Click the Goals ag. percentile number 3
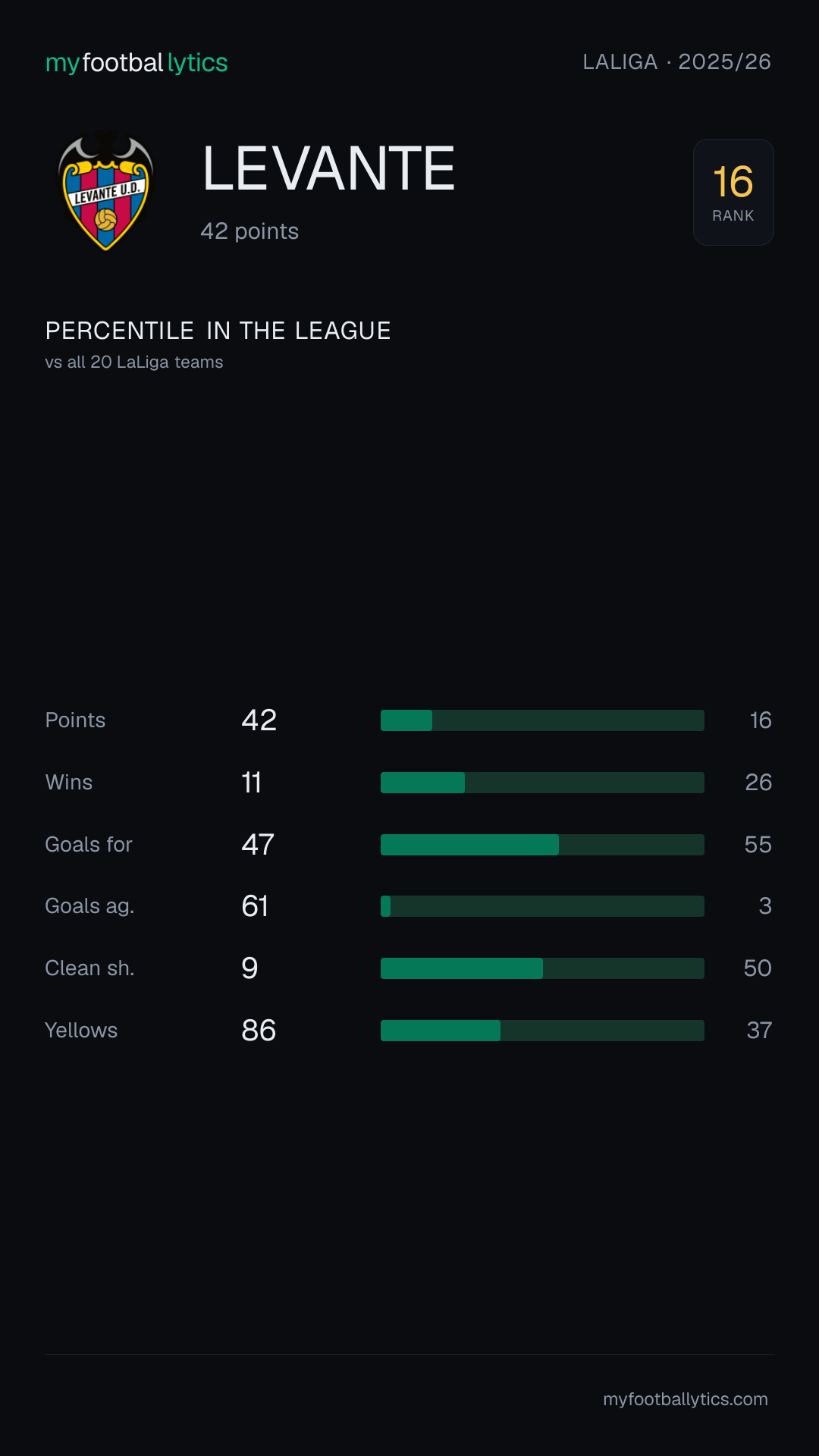The width and height of the screenshot is (819, 1456). pyautogui.click(x=765, y=906)
